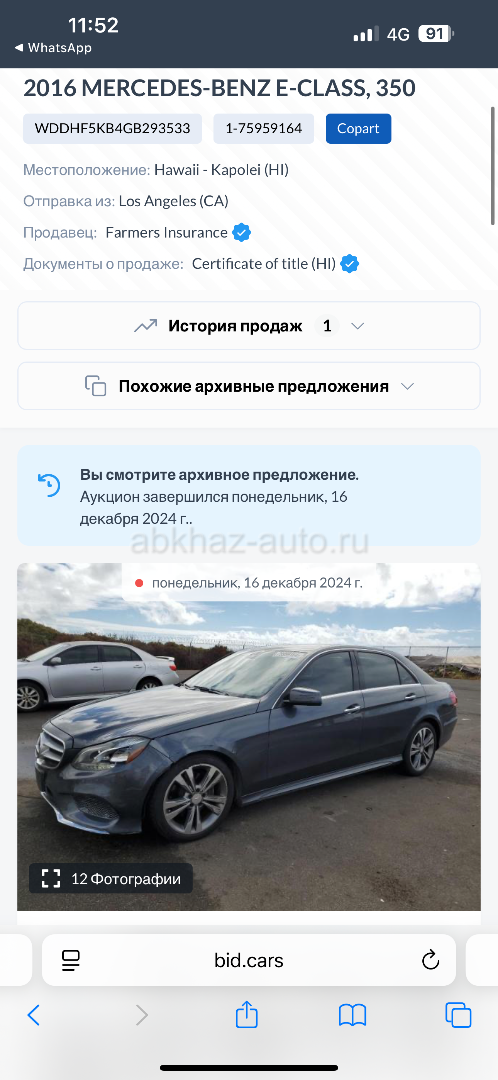The width and height of the screenshot is (498, 1080).
Task: Tap the fullscreen photo gallery icon
Action: pyautogui.click(x=51, y=878)
